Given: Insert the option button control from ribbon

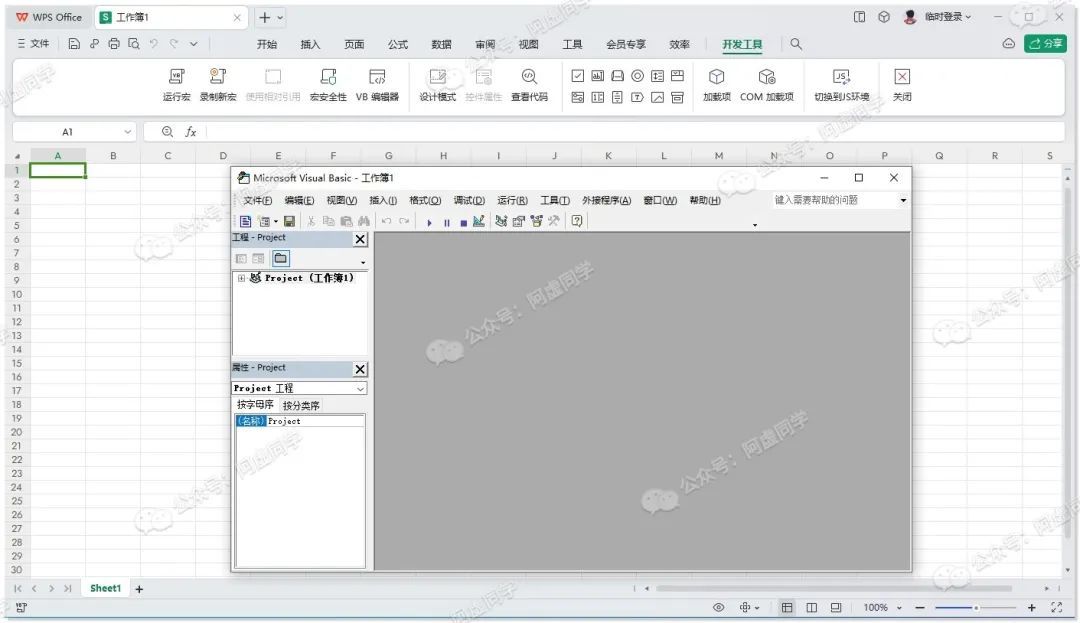Looking at the screenshot, I should point(637,76).
